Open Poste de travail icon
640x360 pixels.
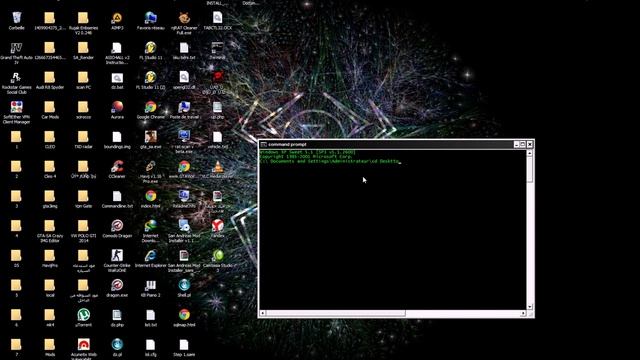coord(184,107)
